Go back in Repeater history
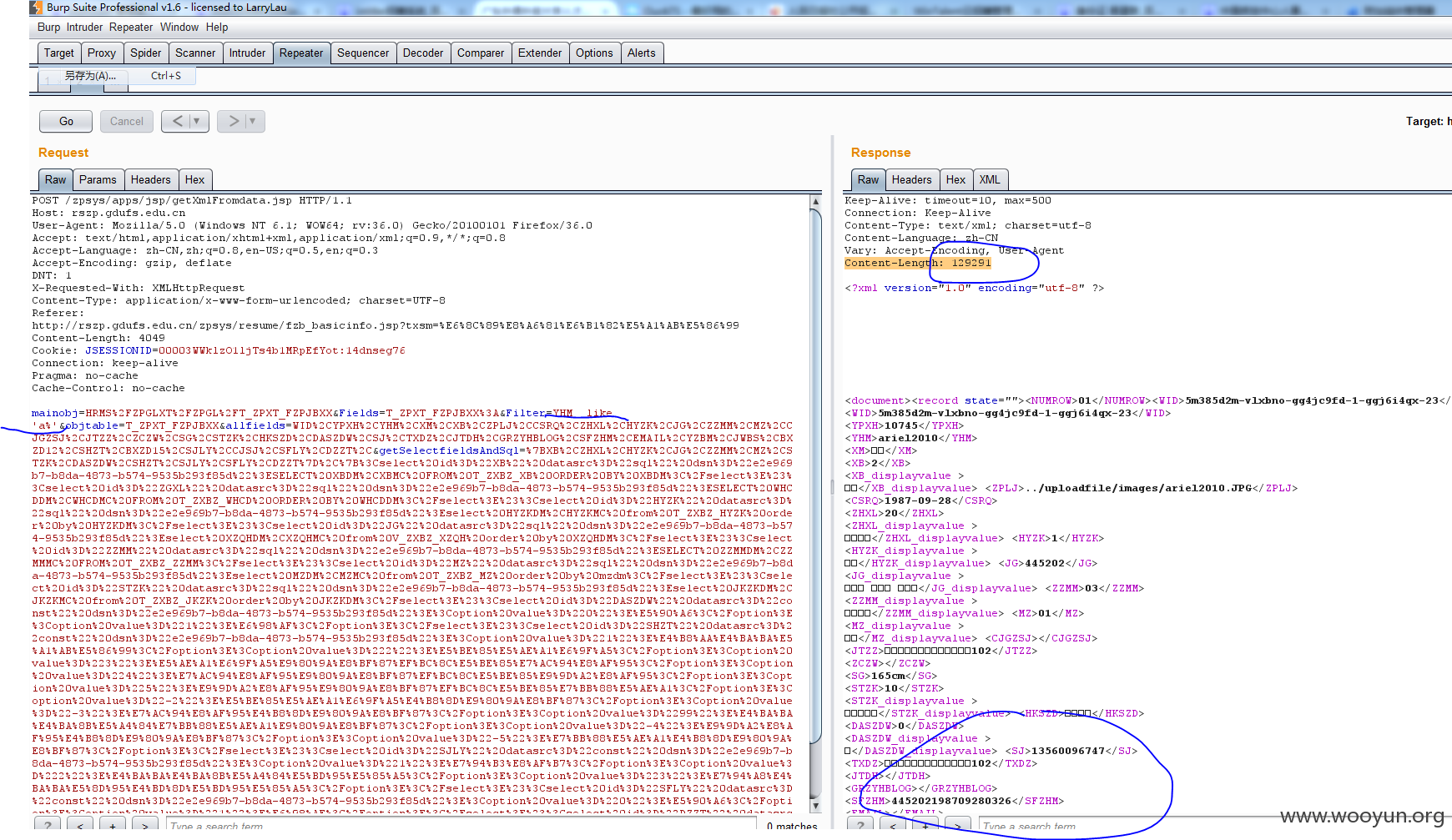 (177, 121)
